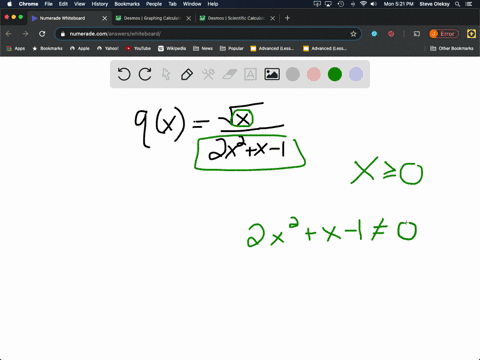Open the Help menu
Viewport: 480px width, 360px height.
(x=213, y=4)
